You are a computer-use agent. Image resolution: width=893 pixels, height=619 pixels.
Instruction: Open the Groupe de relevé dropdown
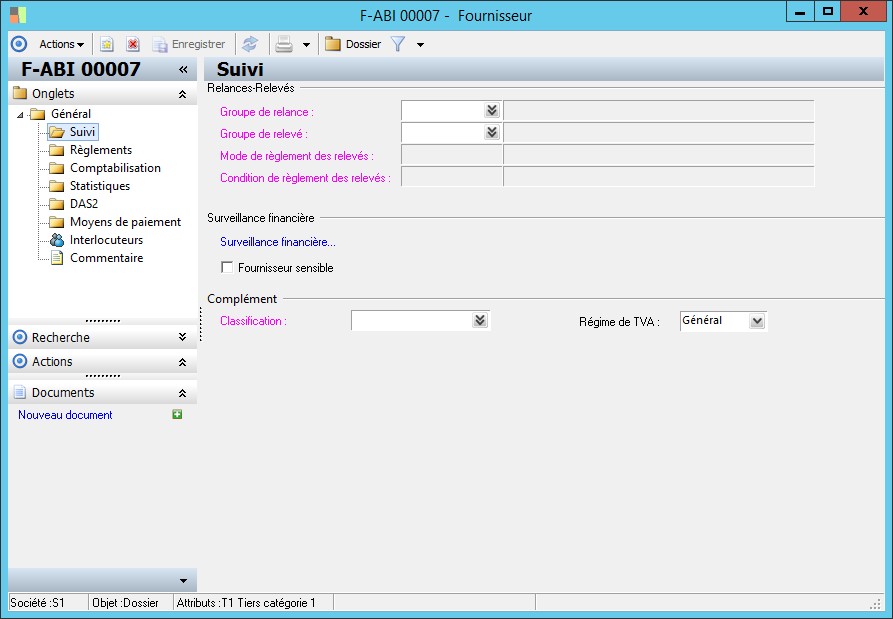click(491, 132)
